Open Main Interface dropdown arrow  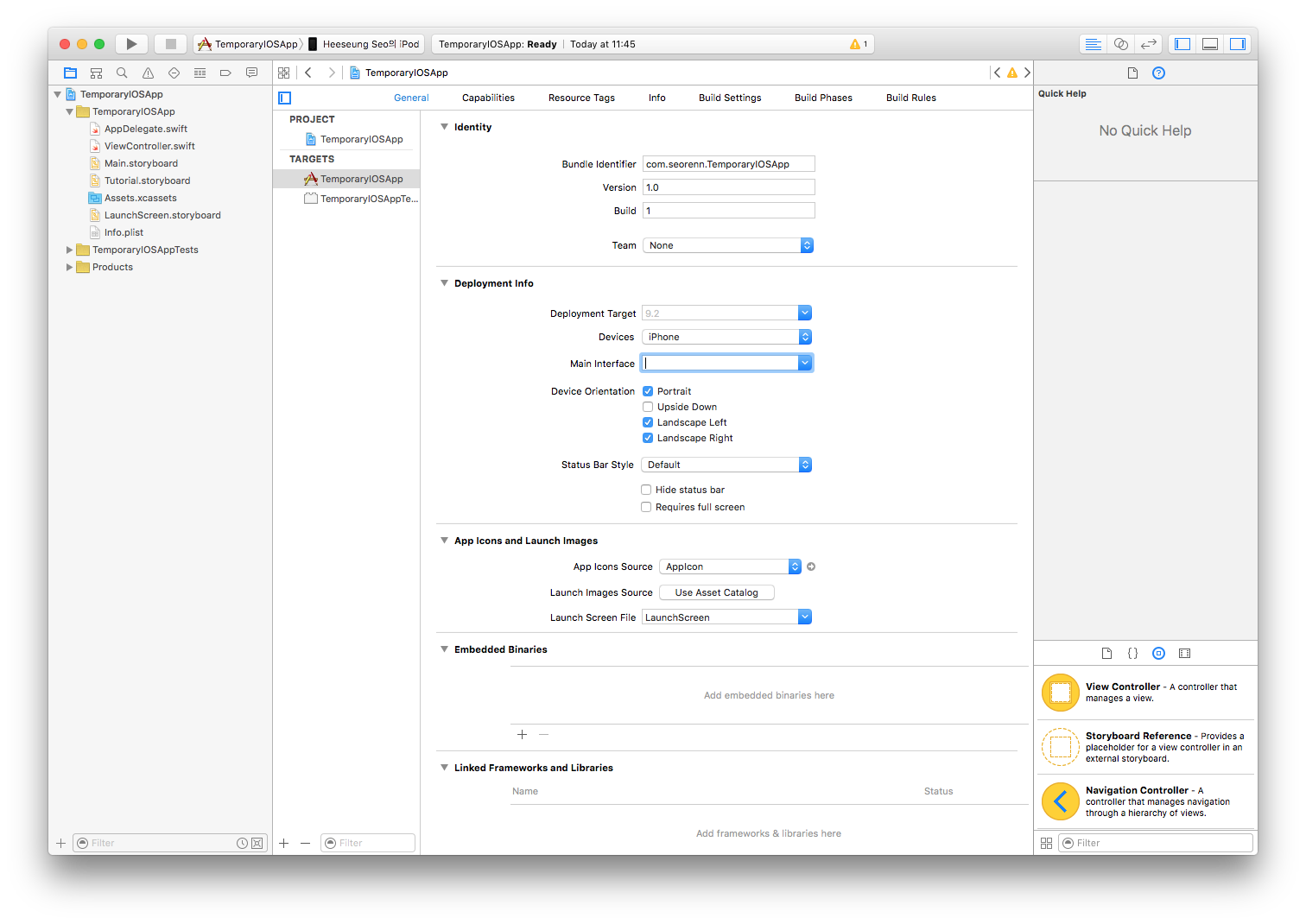[805, 363]
